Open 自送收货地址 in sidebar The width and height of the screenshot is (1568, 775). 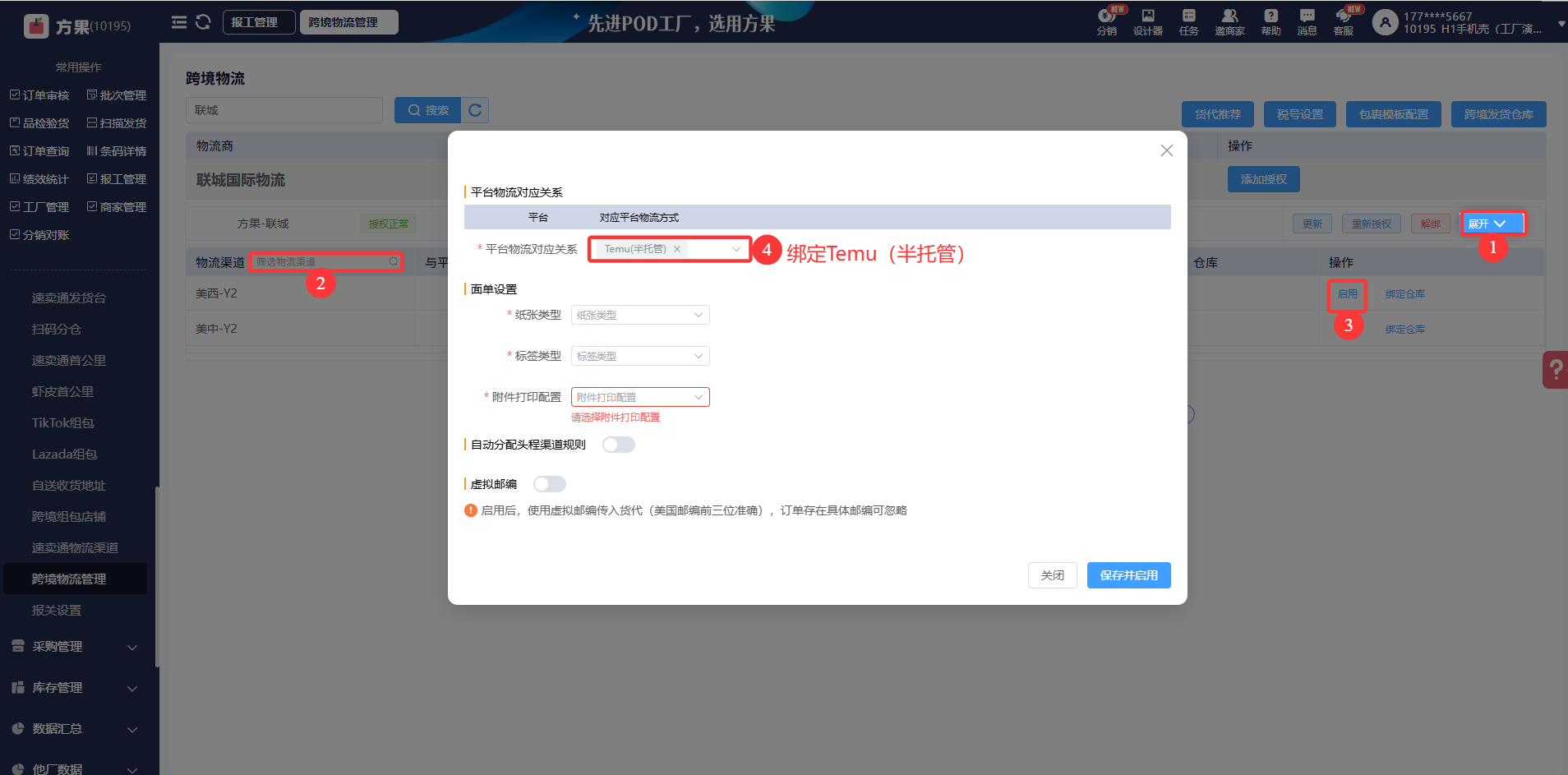[69, 486]
